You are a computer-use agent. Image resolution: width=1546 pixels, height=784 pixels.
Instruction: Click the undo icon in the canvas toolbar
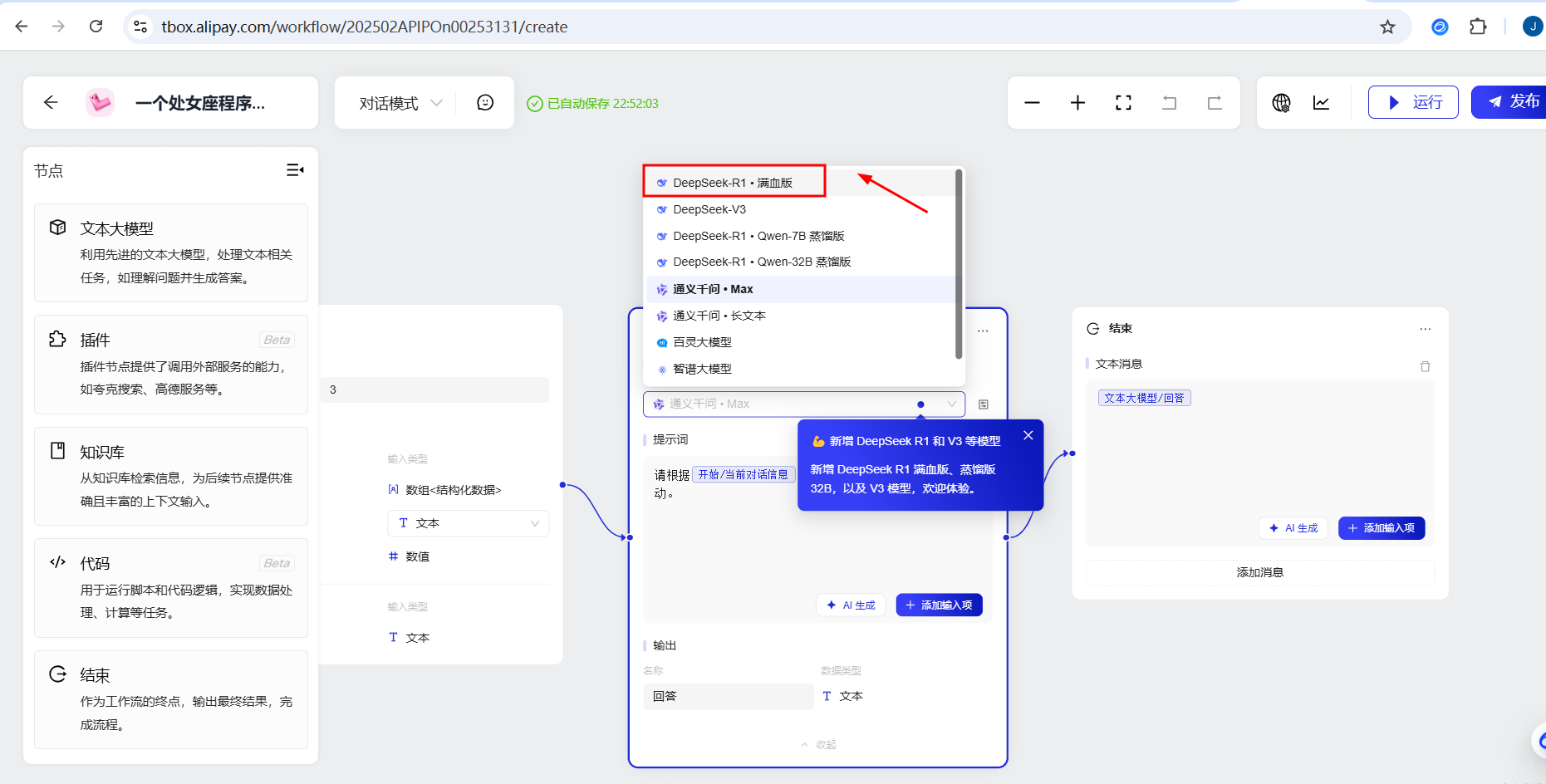point(1169,103)
